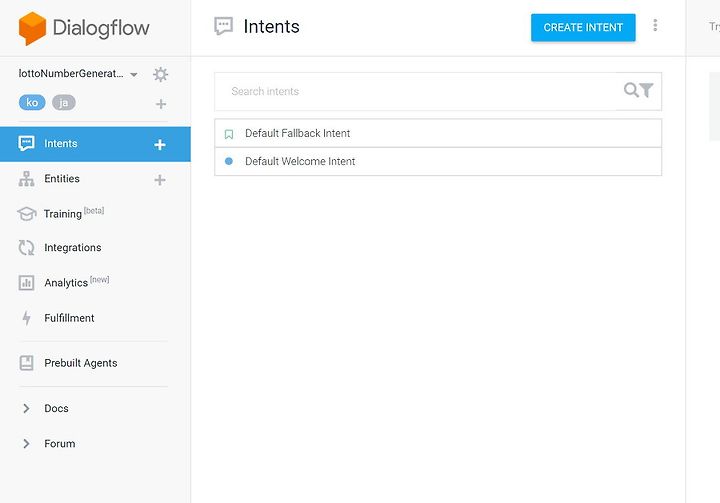The image size is (720, 503).
Task: Open agent settings gear icon
Action: [x=160, y=74]
